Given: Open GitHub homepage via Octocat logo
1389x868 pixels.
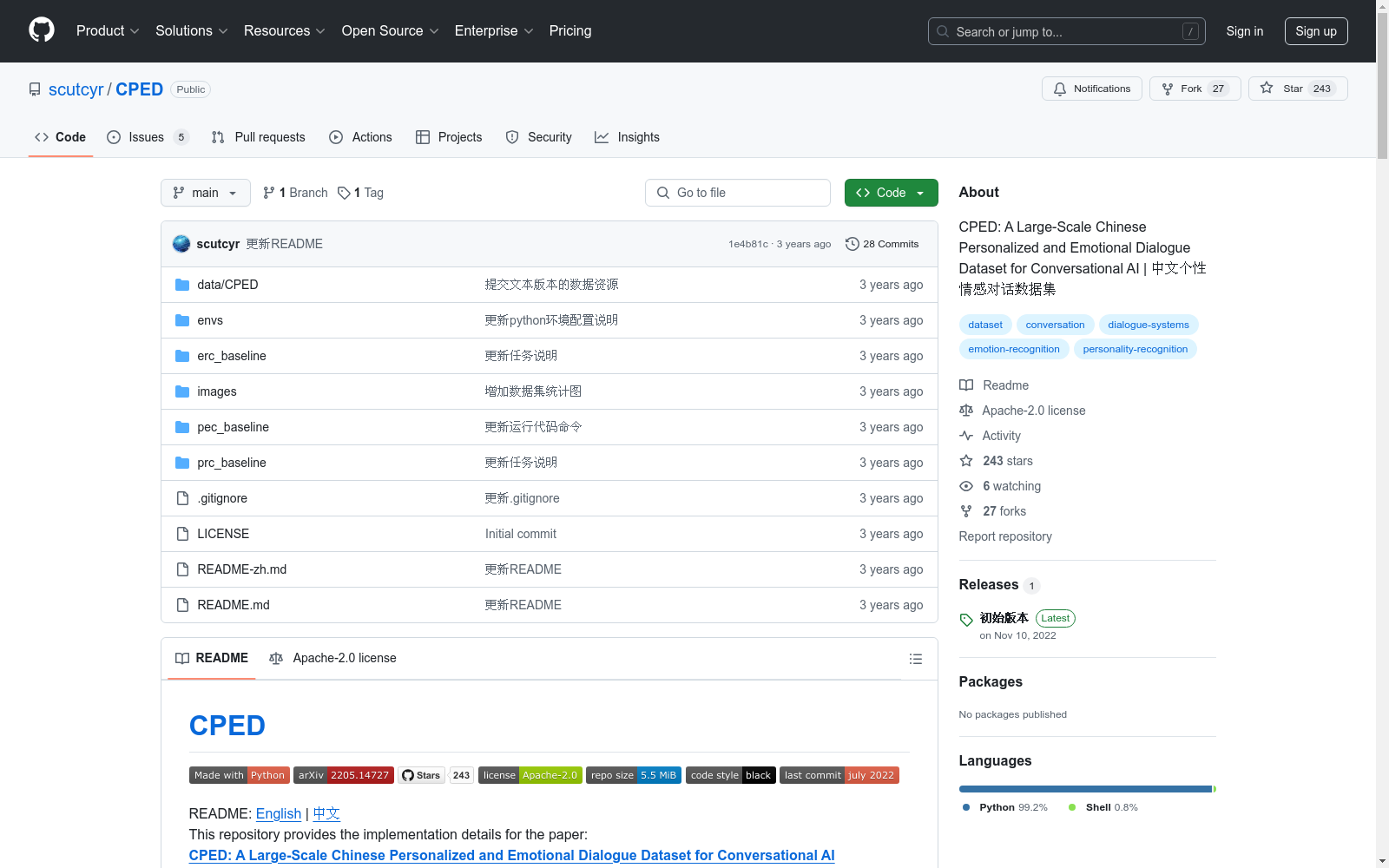Looking at the screenshot, I should [x=42, y=30].
